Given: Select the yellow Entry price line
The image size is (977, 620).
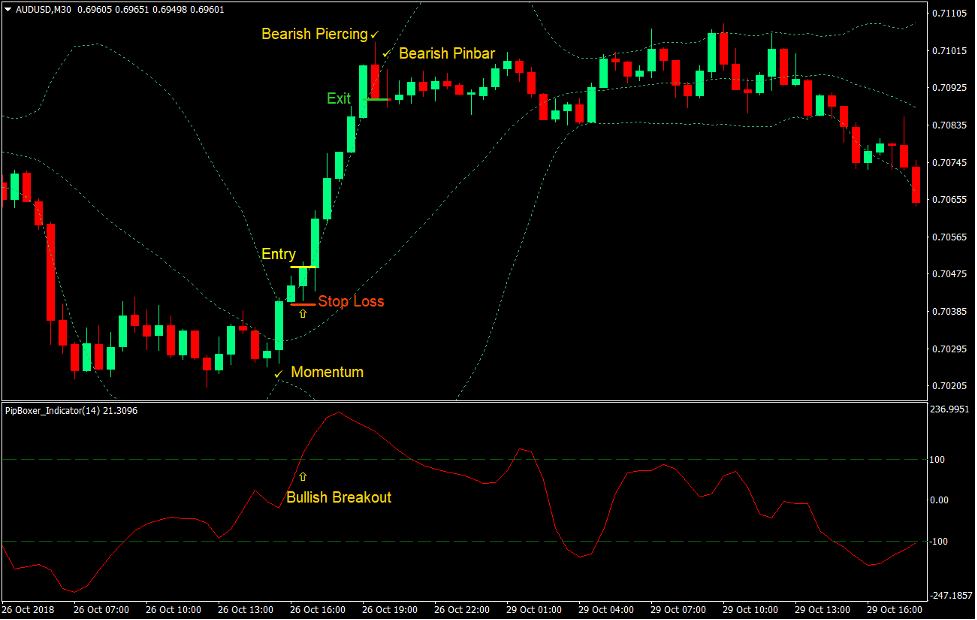Looking at the screenshot, I should 302,269.
